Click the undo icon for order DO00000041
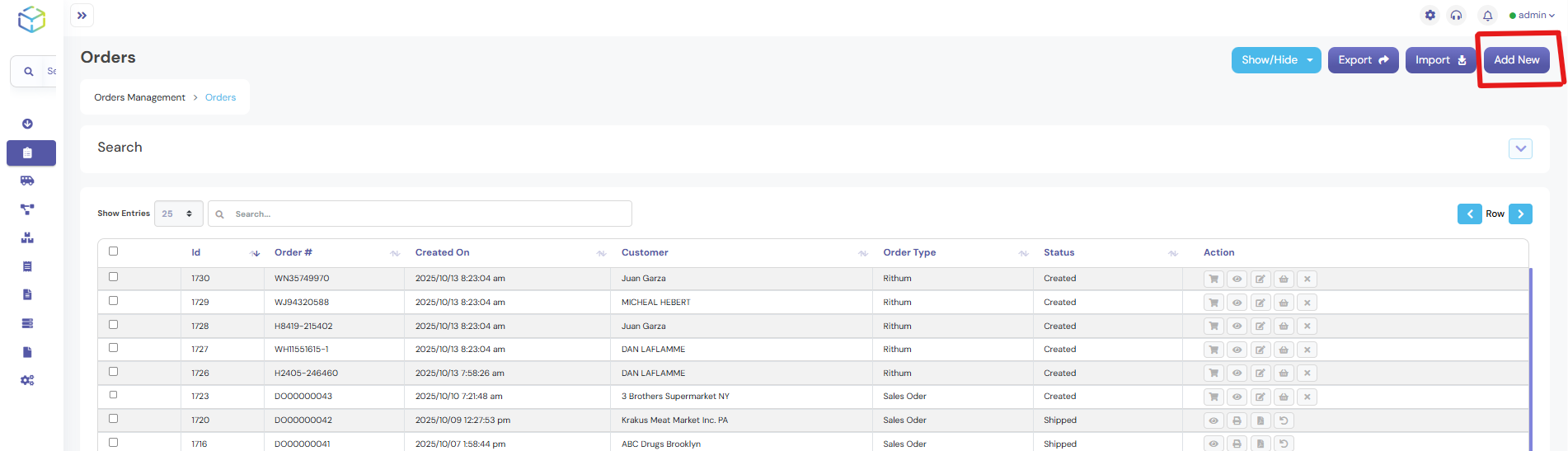Viewport: 1568px width, 451px height. point(1284,444)
